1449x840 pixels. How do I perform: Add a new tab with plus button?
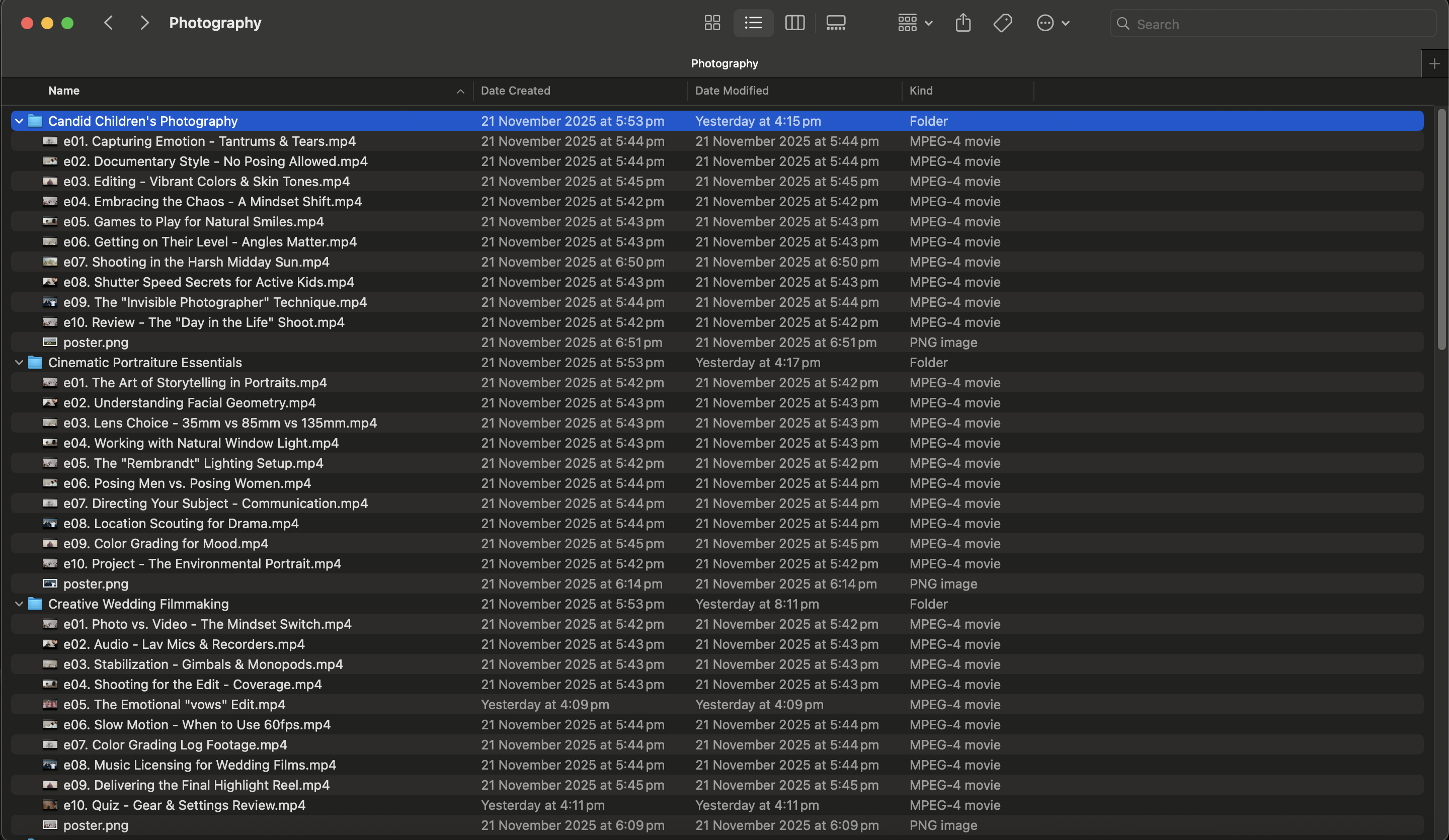click(x=1434, y=64)
